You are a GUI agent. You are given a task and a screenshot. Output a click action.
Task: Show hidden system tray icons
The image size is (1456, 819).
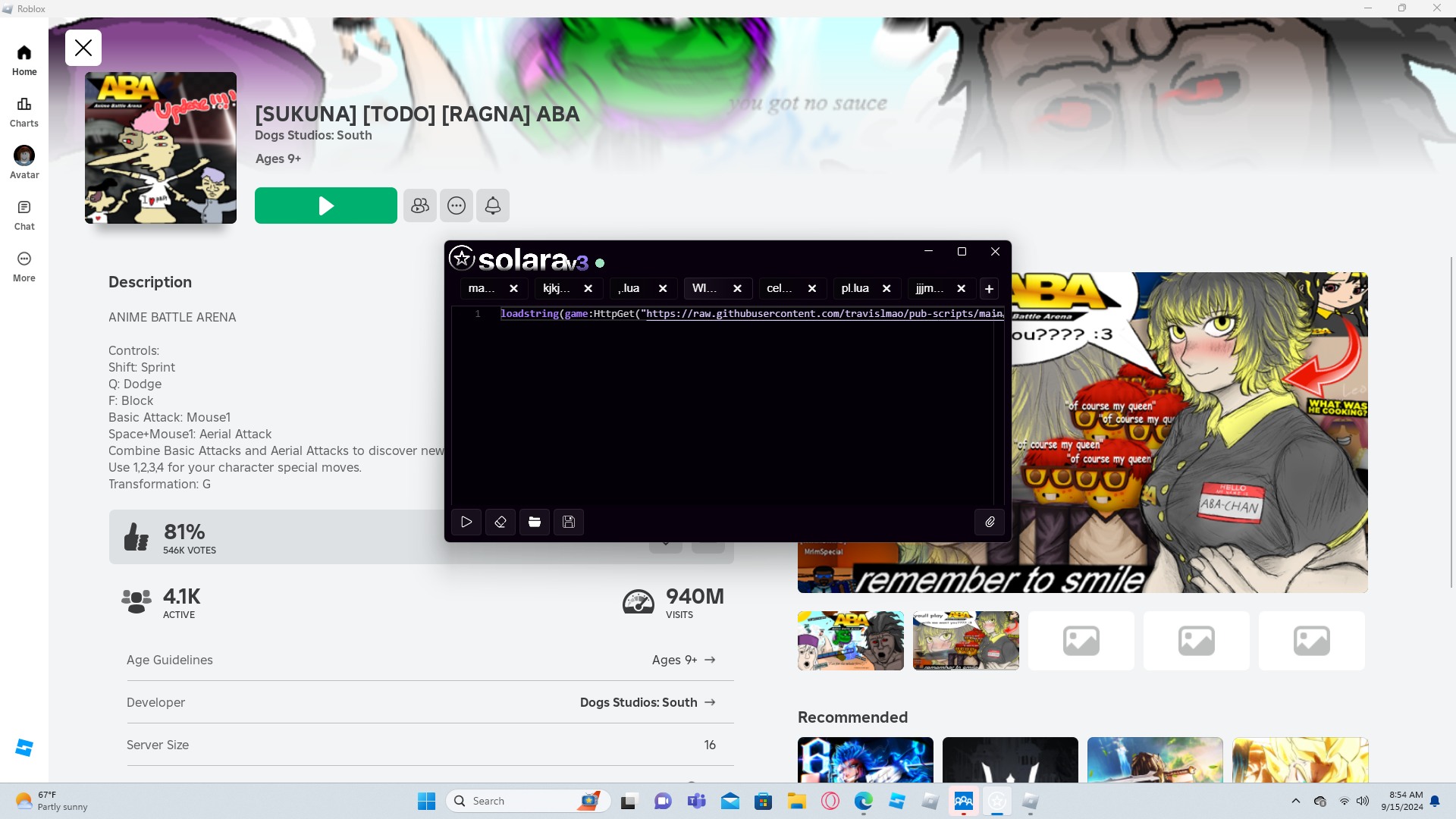pos(1295,801)
